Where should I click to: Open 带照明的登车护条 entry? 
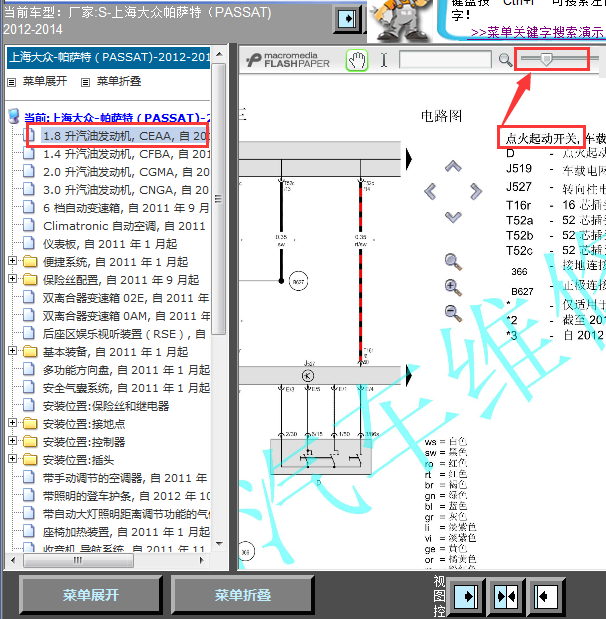126,496
